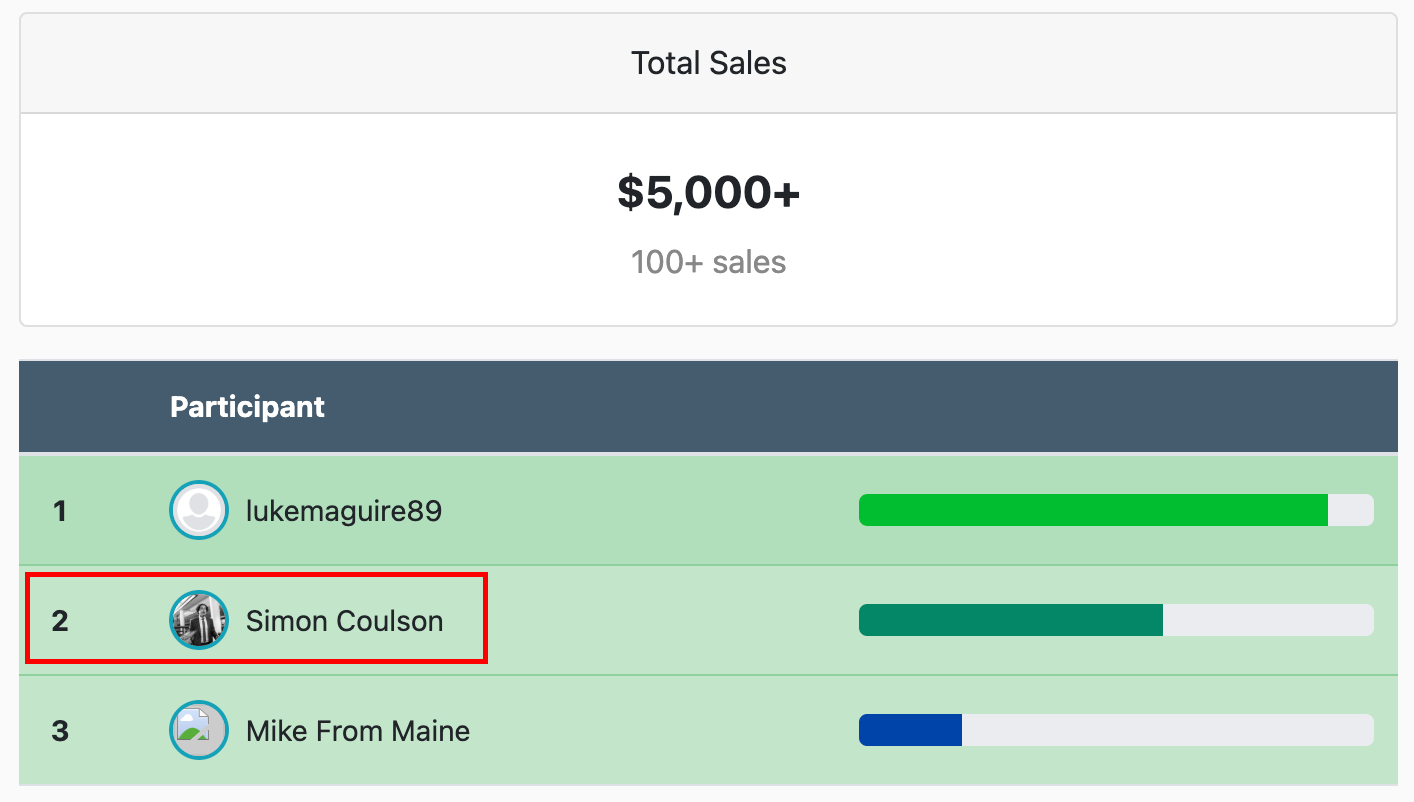Select rank number 1
Screen dimensions: 1414x802
tap(60, 512)
